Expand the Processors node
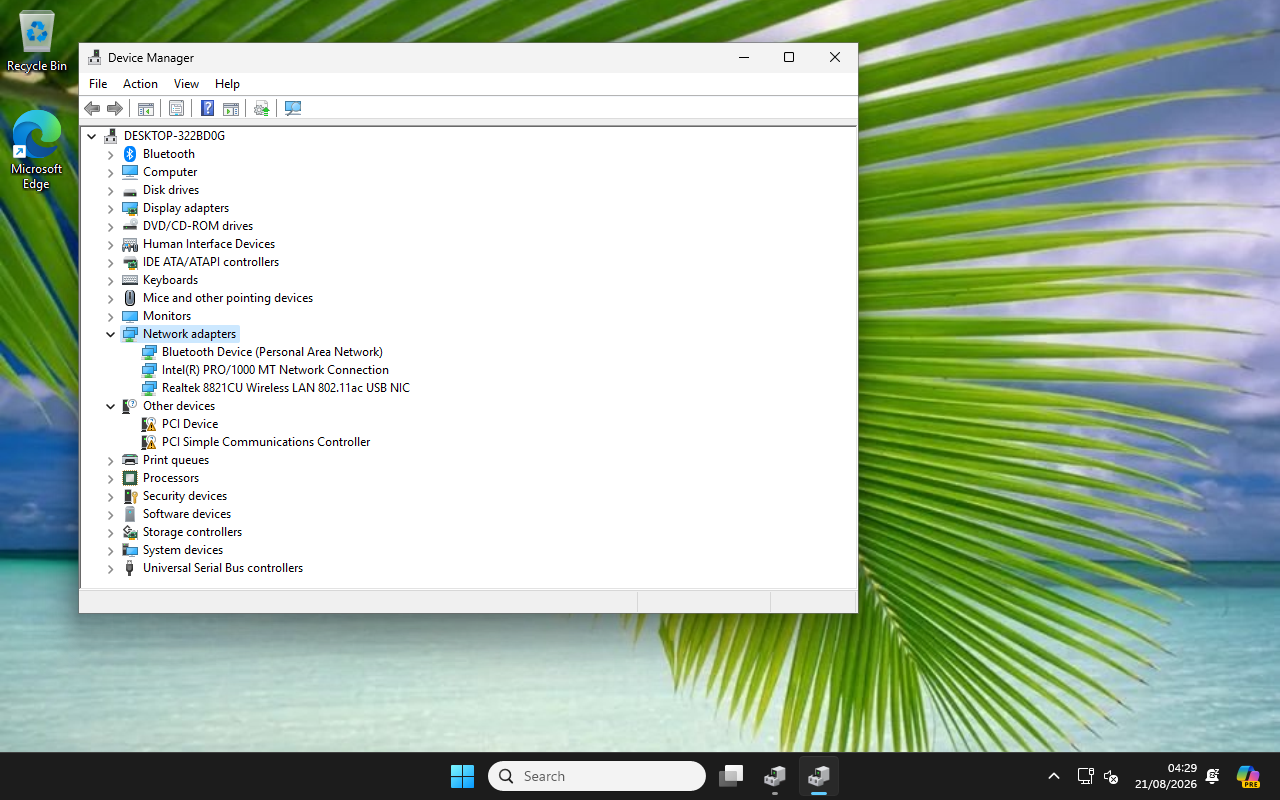1280x800 pixels. (x=111, y=479)
